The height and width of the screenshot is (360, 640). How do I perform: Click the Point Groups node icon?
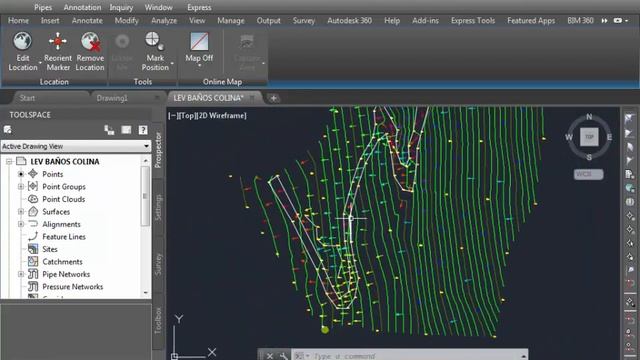[33, 187]
